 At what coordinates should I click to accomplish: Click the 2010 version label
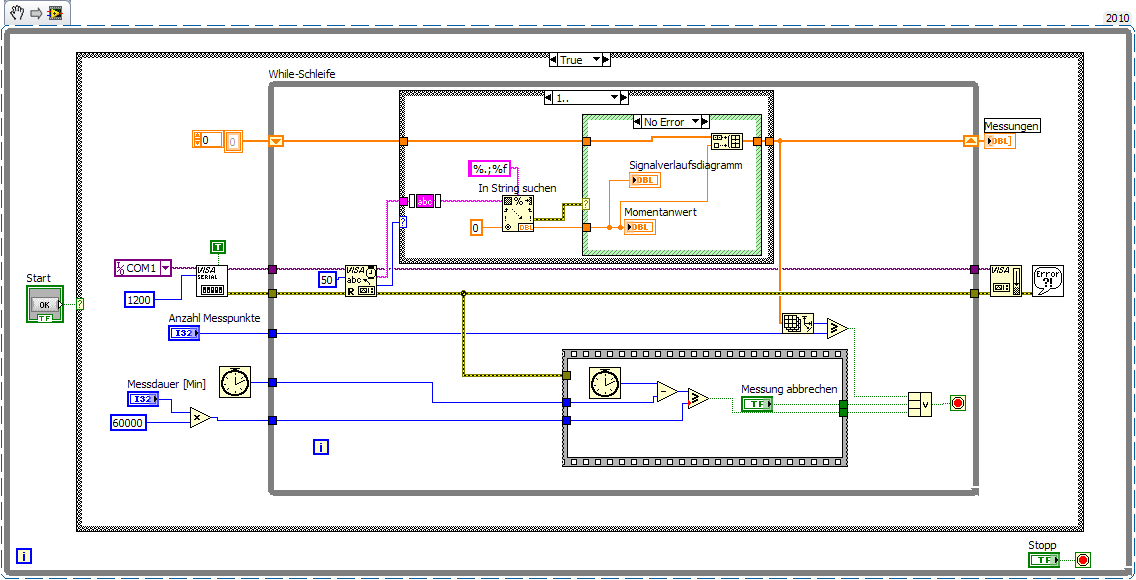tap(1116, 18)
